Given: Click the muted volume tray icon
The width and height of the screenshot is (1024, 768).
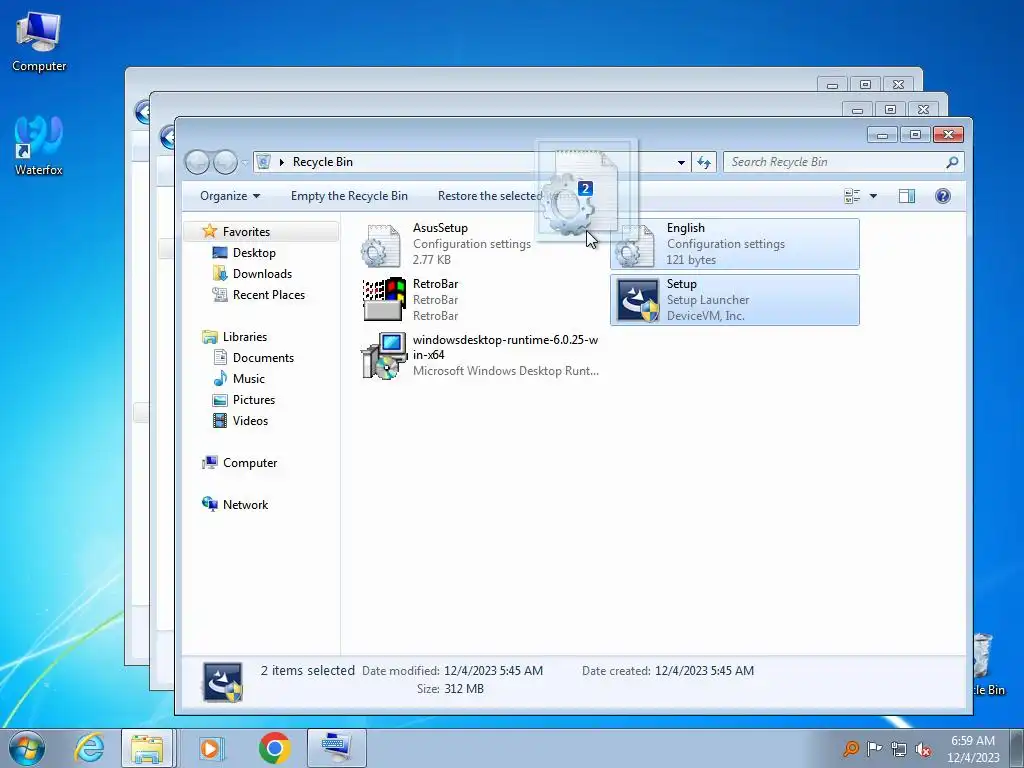Looking at the screenshot, I should pyautogui.click(x=923, y=748).
